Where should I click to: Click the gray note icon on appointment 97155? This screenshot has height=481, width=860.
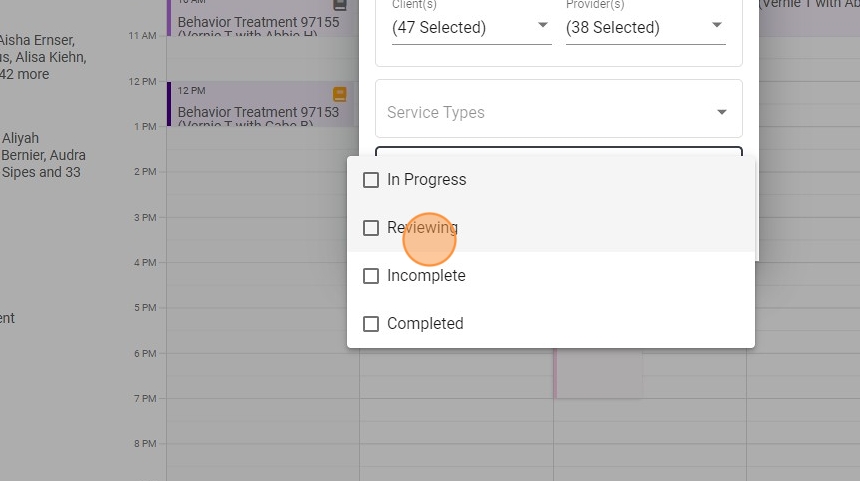click(x=340, y=5)
